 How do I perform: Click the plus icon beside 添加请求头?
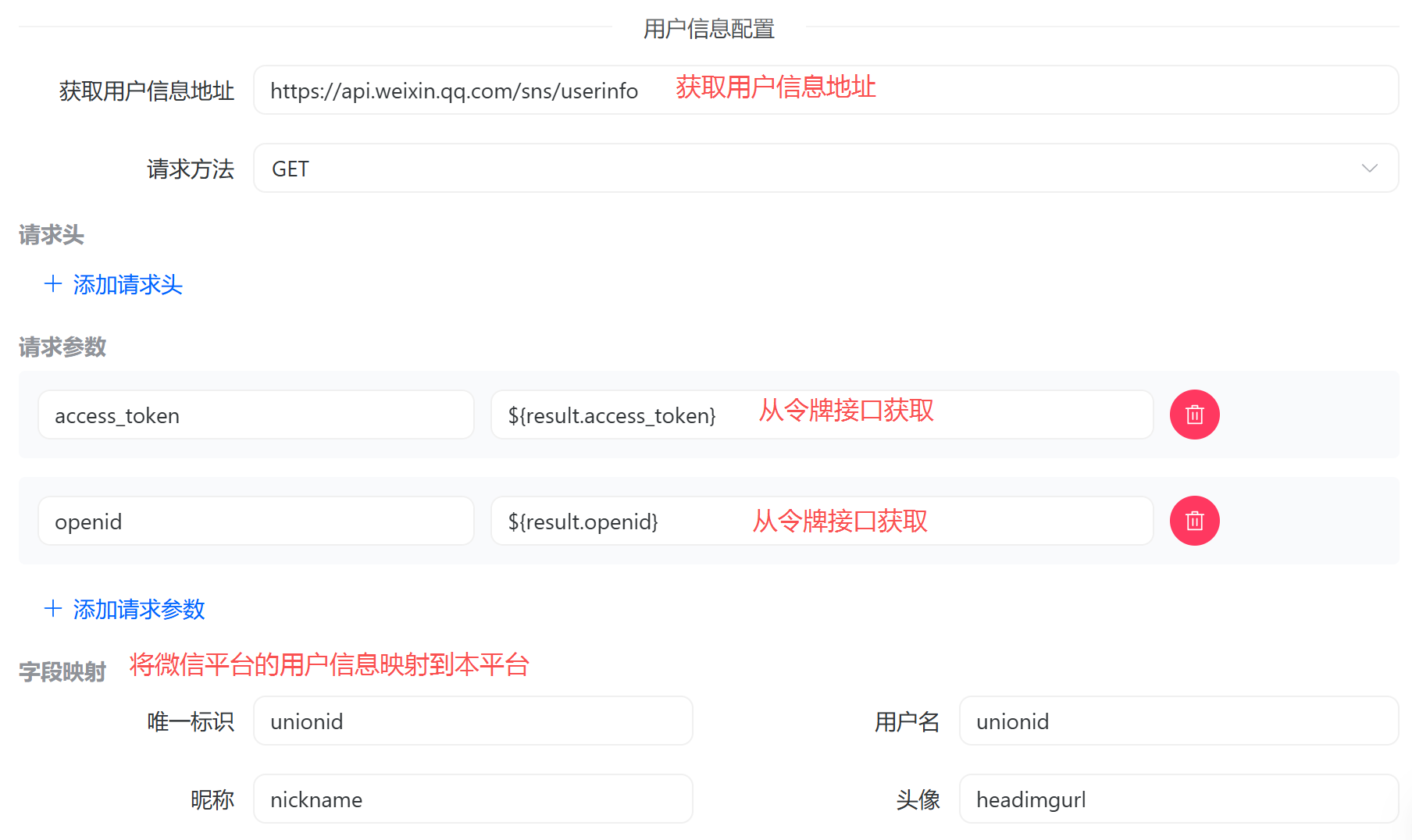tap(53, 283)
